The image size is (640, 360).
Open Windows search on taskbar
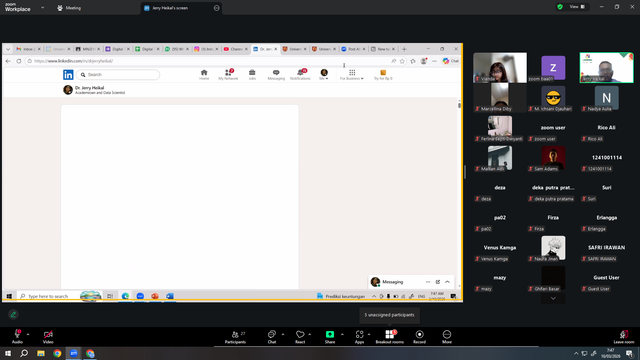[24, 353]
